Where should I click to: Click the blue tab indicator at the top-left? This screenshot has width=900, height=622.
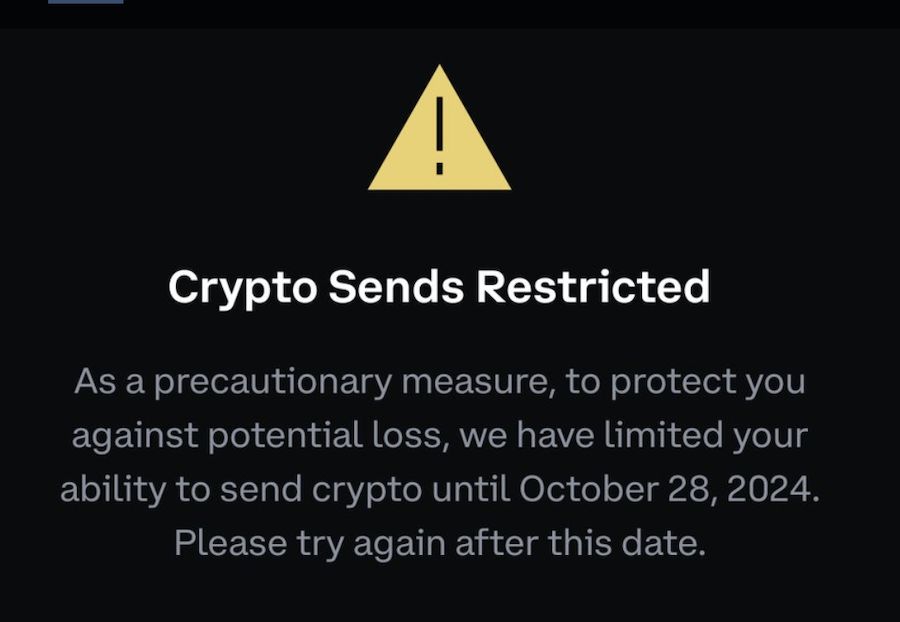[x=85, y=2]
